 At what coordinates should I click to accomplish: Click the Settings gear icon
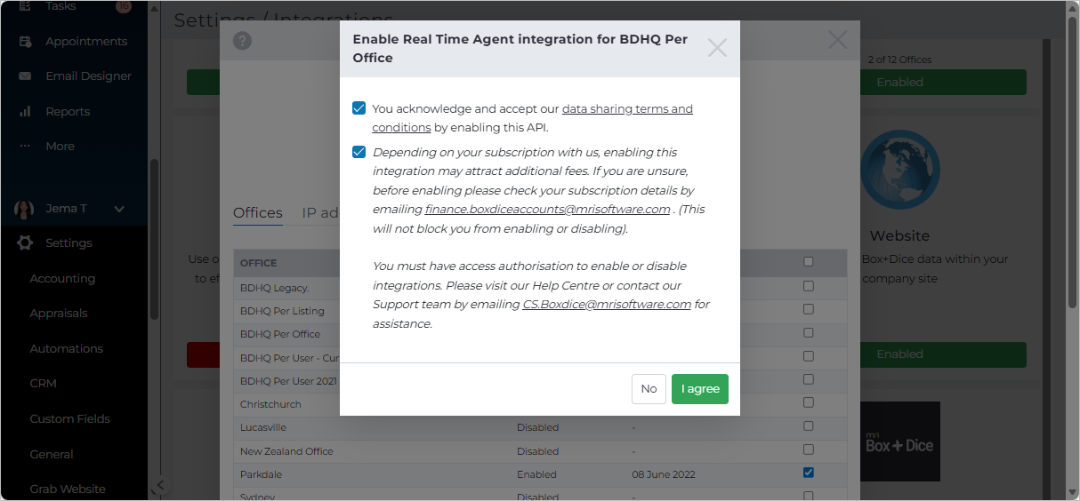(x=25, y=243)
